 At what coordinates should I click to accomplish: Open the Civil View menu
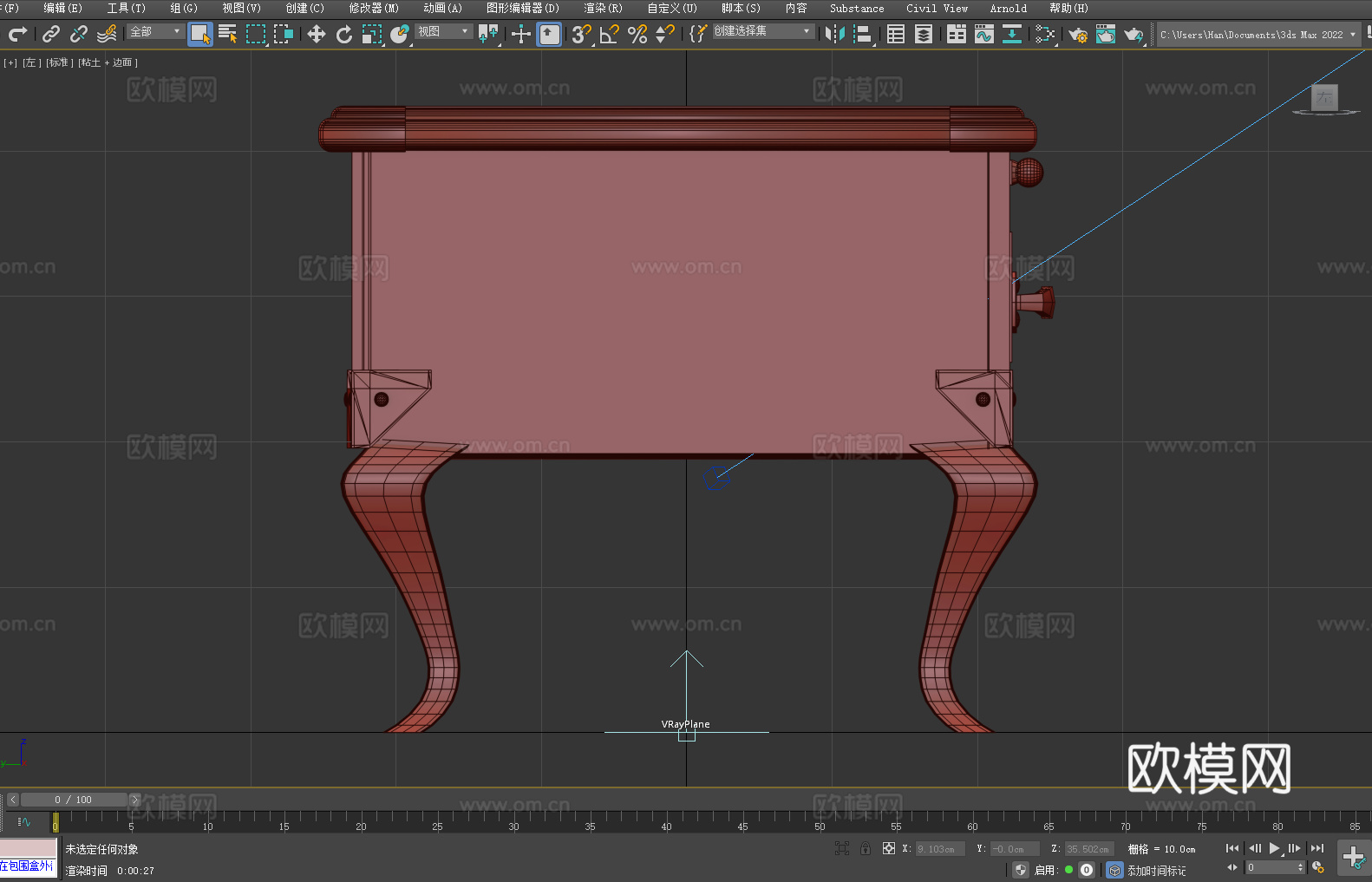tap(938, 8)
